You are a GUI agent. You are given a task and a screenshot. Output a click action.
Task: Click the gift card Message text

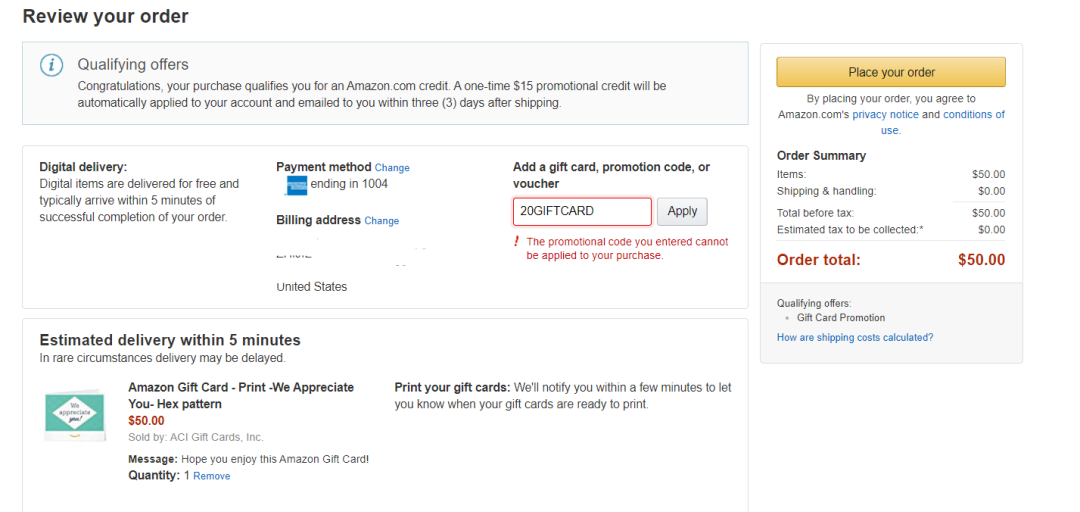(249, 459)
